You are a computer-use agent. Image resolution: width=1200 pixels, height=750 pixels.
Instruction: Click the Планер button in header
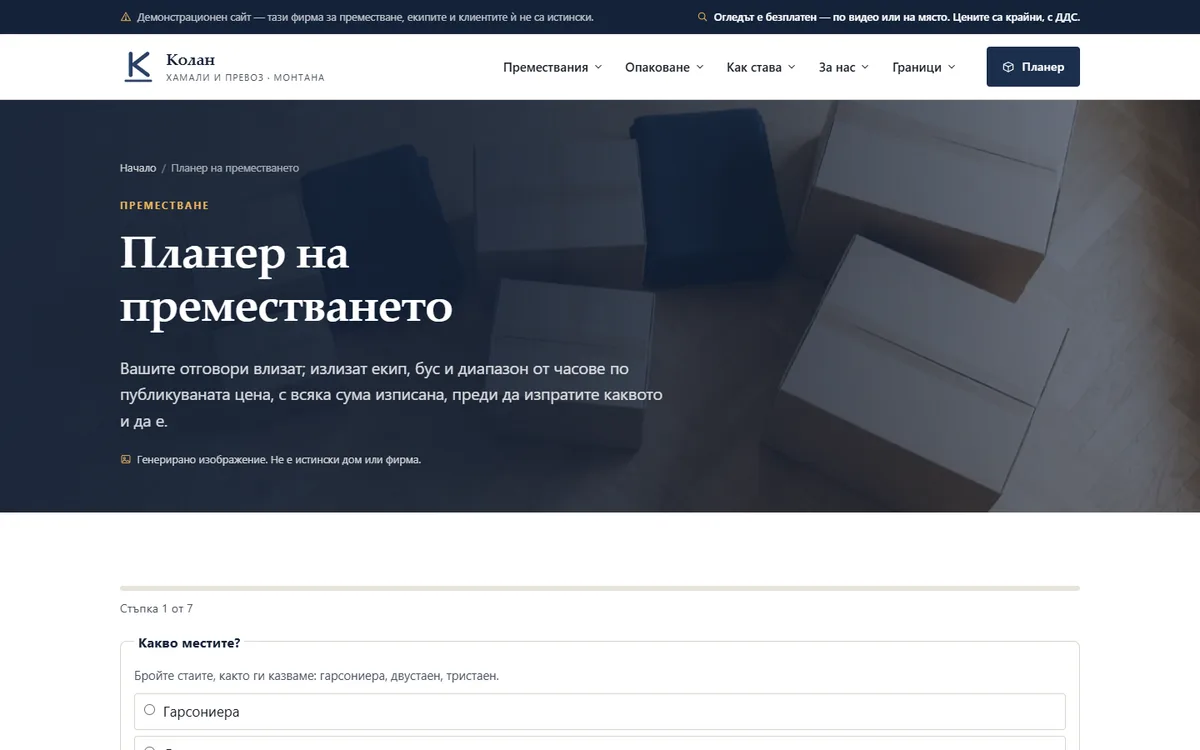[1033, 67]
